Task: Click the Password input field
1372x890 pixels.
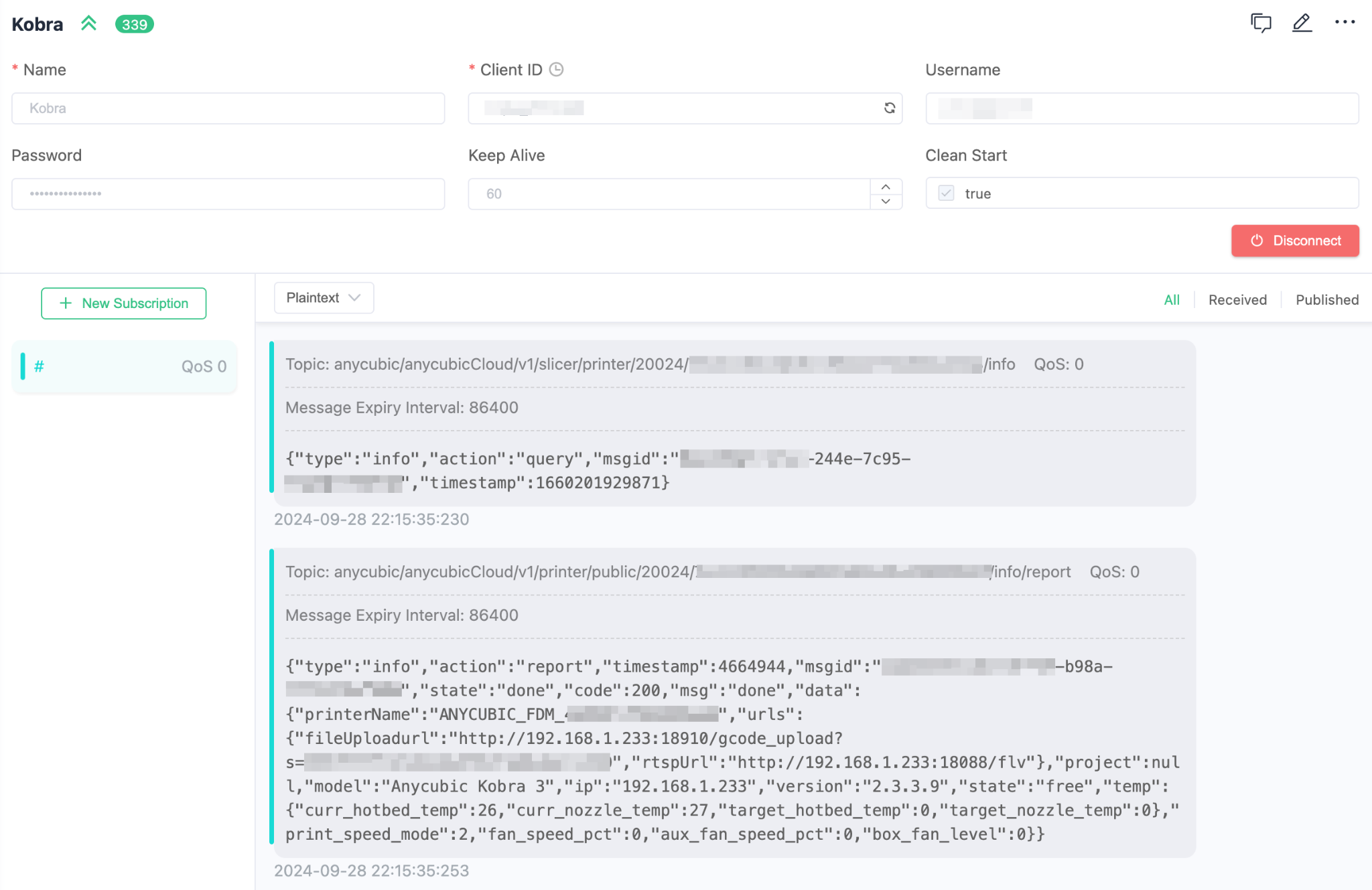Action: pyautogui.click(x=228, y=194)
